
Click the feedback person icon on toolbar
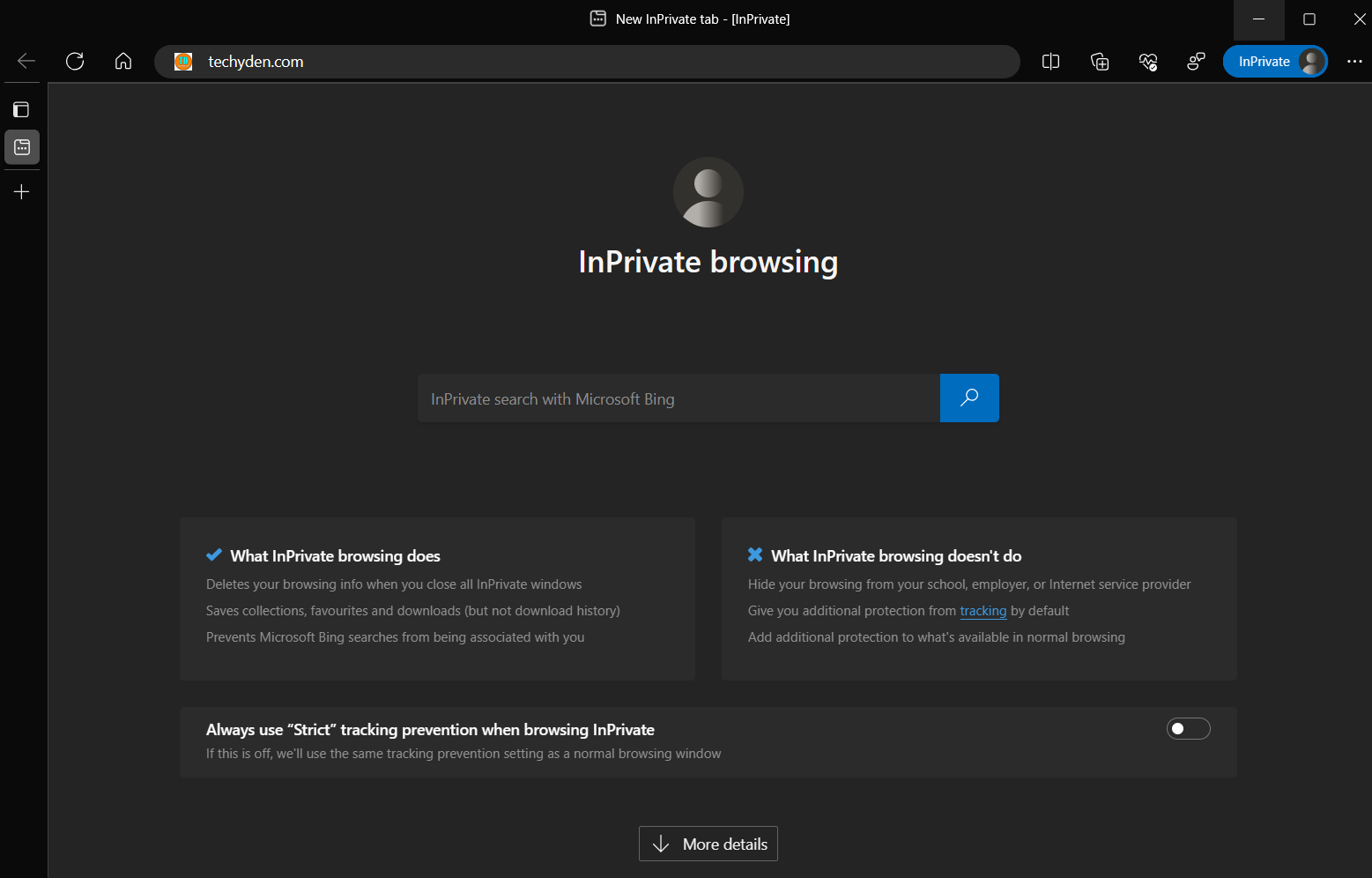tap(1195, 61)
